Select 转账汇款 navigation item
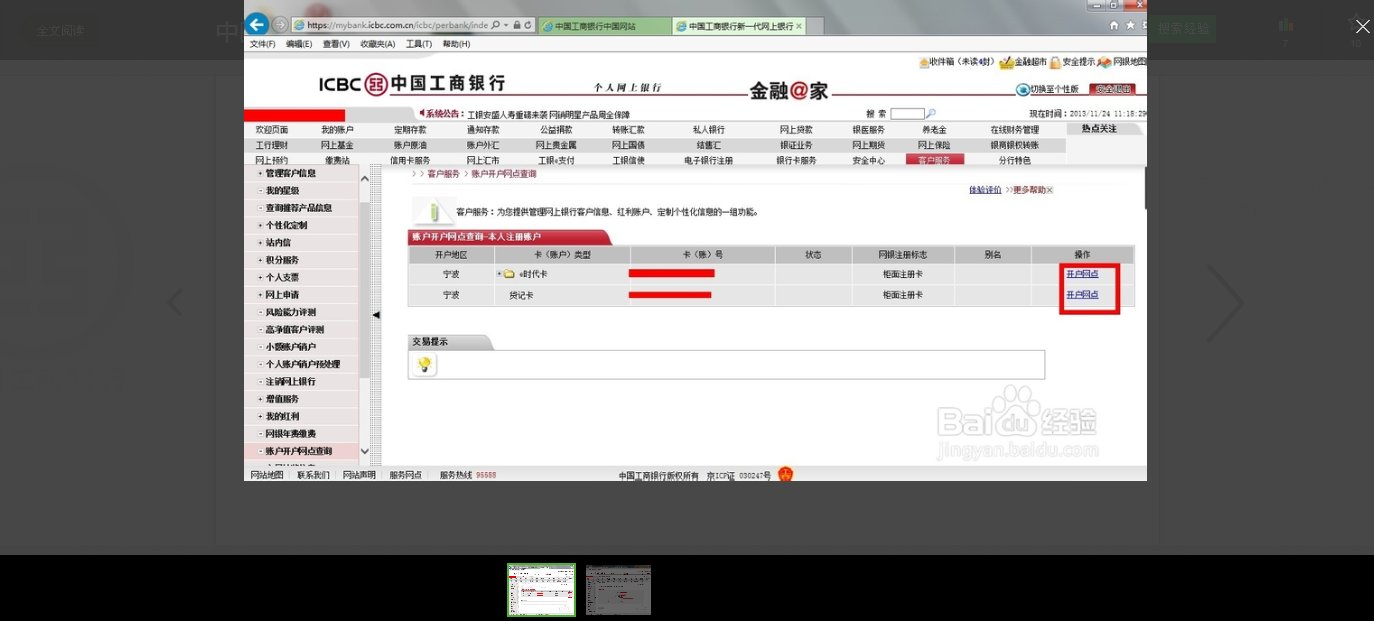1374x621 pixels. pyautogui.click(x=628, y=130)
